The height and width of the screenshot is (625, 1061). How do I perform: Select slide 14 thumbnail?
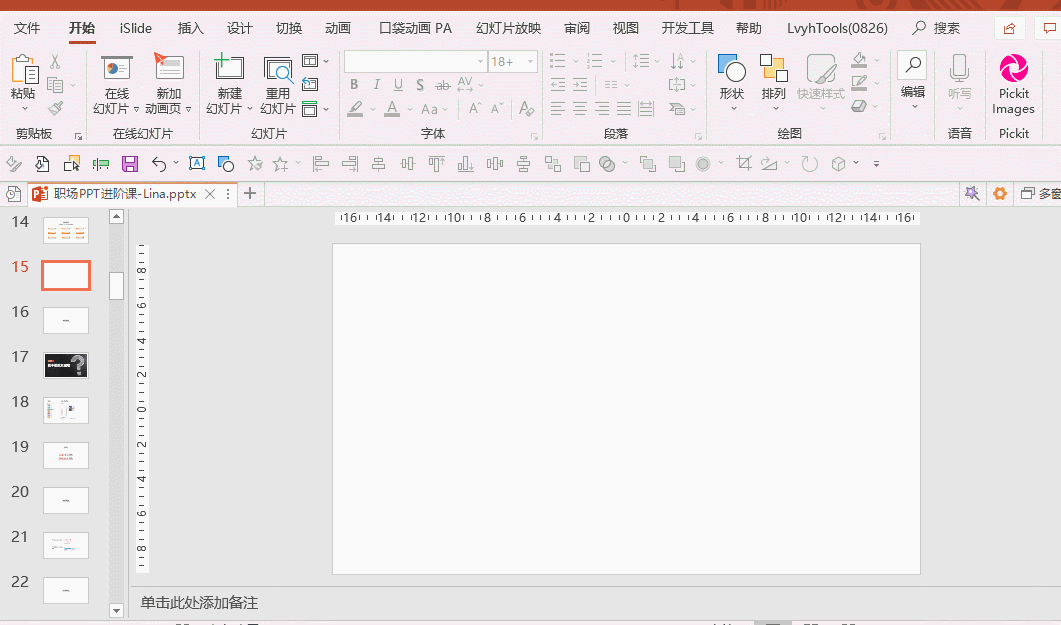(66, 231)
